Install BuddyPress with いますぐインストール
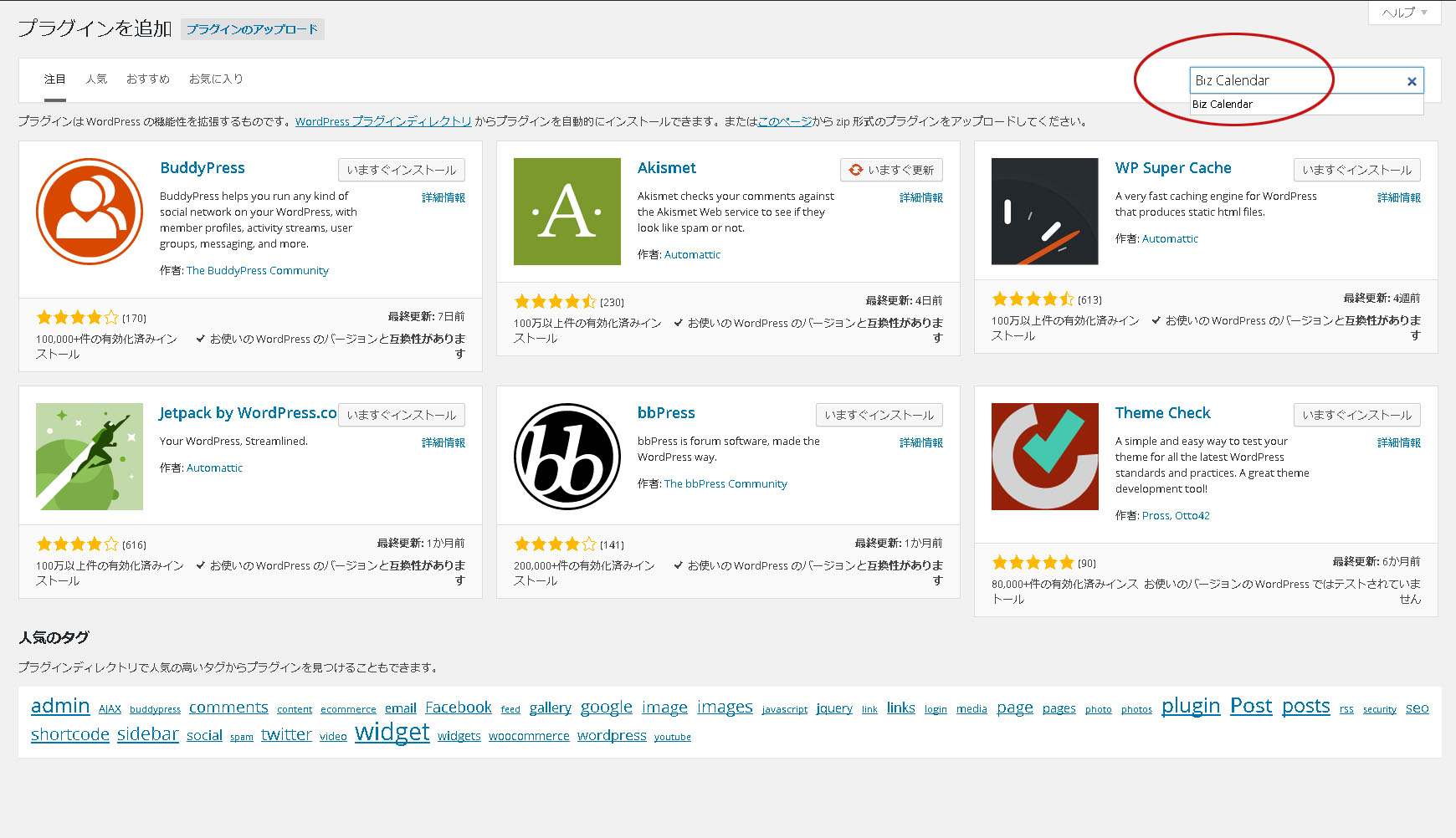The height and width of the screenshot is (838, 1456). coord(402,170)
